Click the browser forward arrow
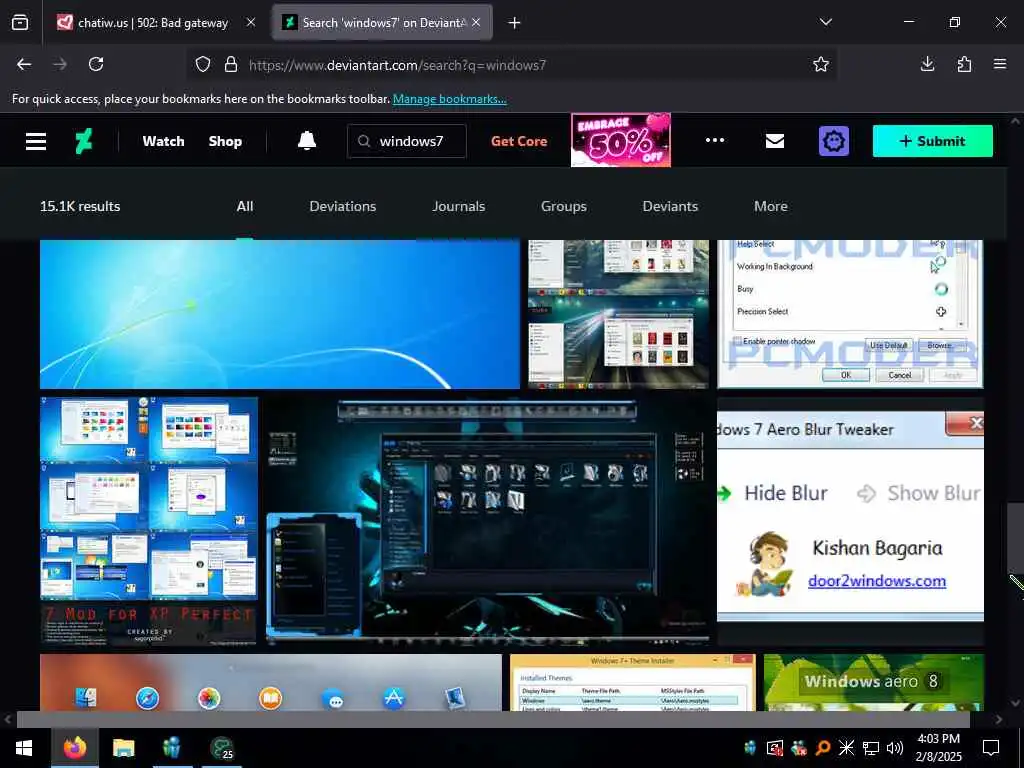 point(60,64)
